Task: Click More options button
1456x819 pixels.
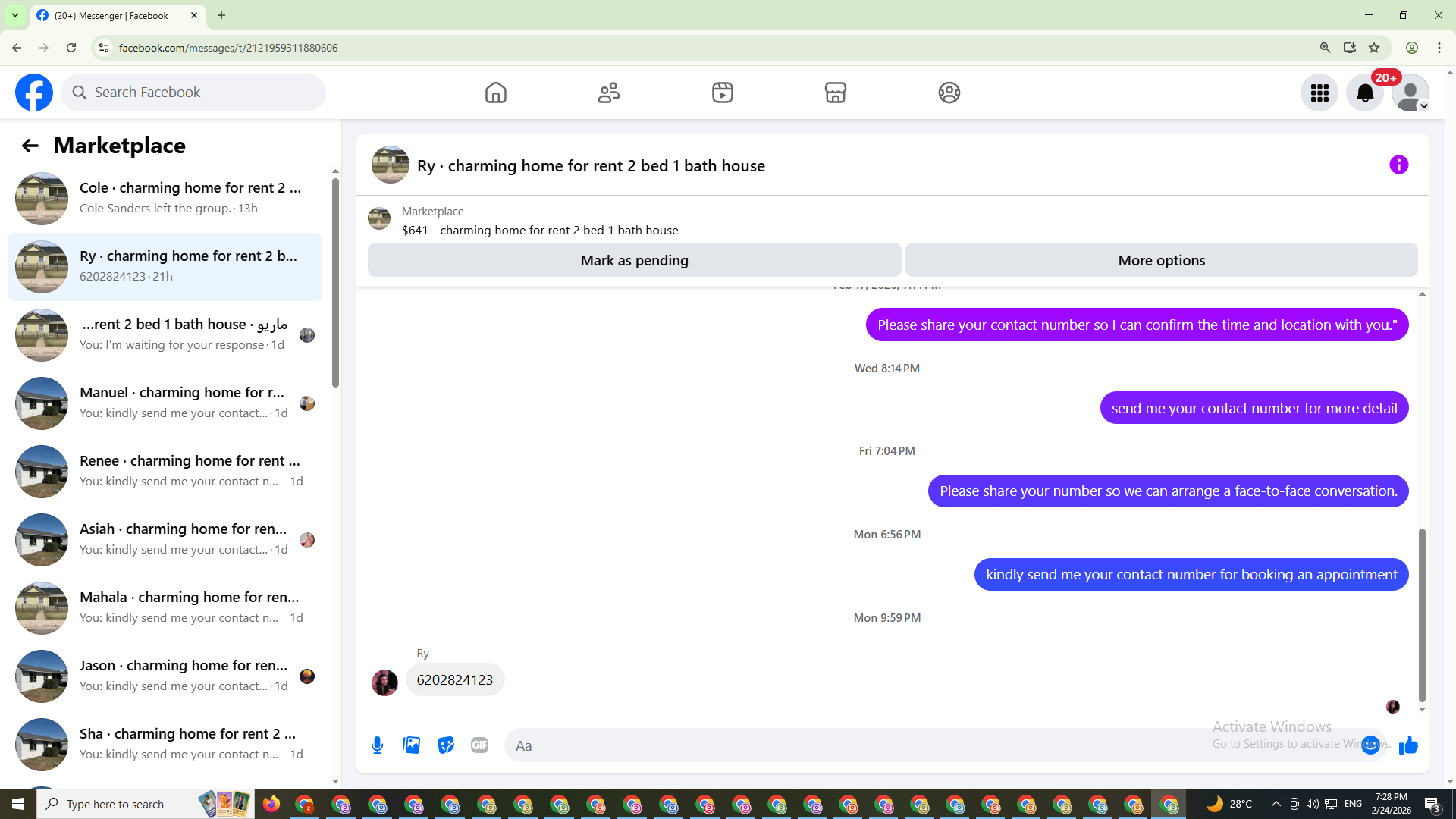Action: point(1161,260)
